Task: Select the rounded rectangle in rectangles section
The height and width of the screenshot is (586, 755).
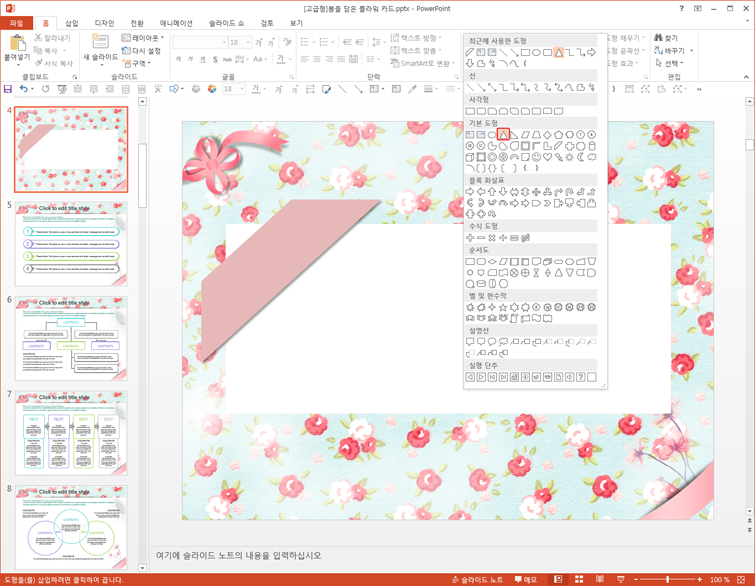Action: tap(481, 111)
